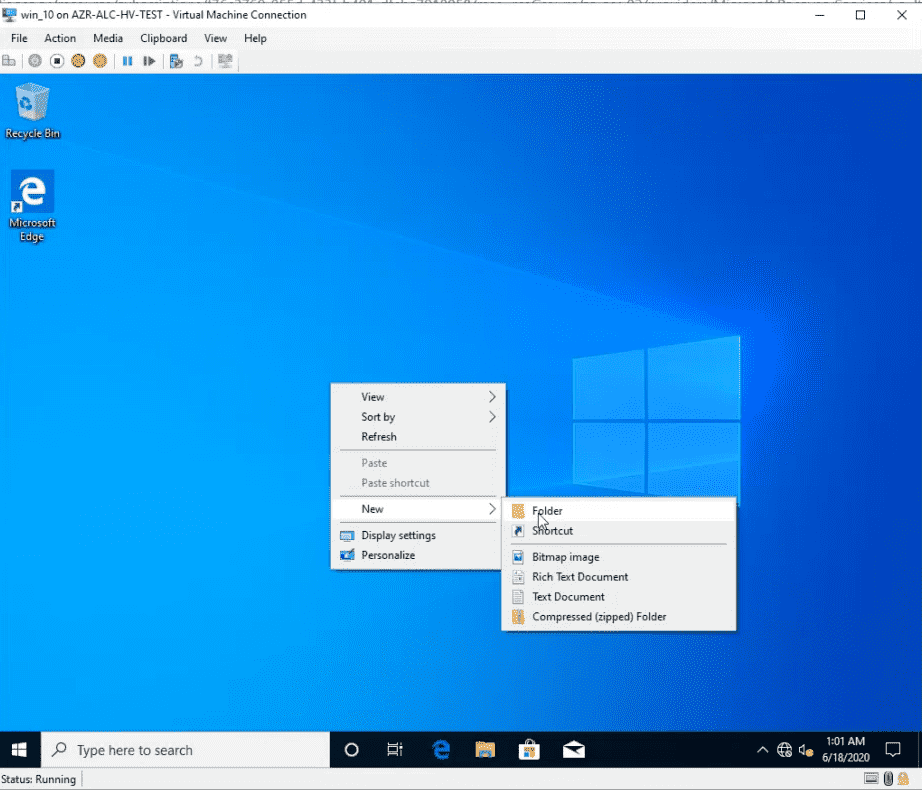Image resolution: width=922 pixels, height=790 pixels.
Task: Click the Turn Off toolbar icon
Action: point(56,61)
